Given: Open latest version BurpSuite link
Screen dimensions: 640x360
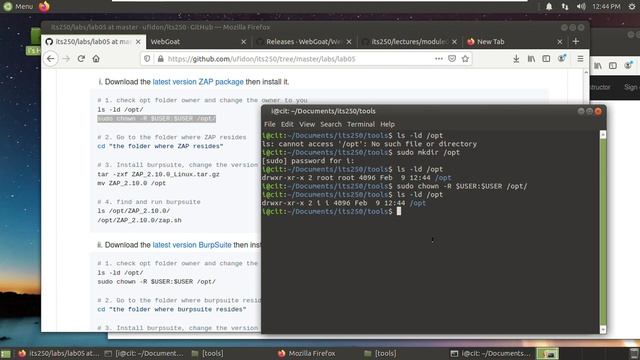Looking at the screenshot, I should [192, 245].
